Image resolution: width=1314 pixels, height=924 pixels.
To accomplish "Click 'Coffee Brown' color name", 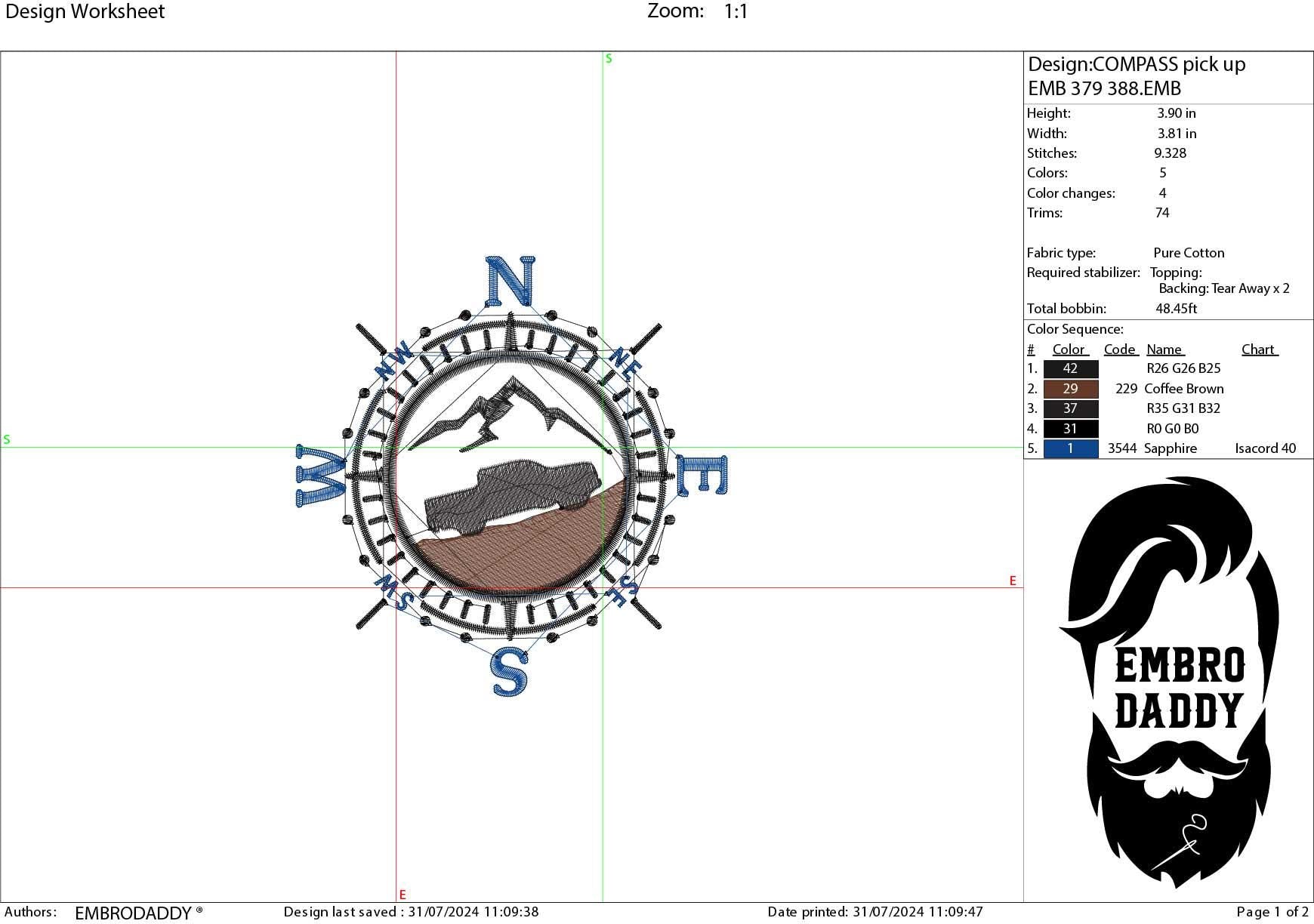I will coord(1184,389).
